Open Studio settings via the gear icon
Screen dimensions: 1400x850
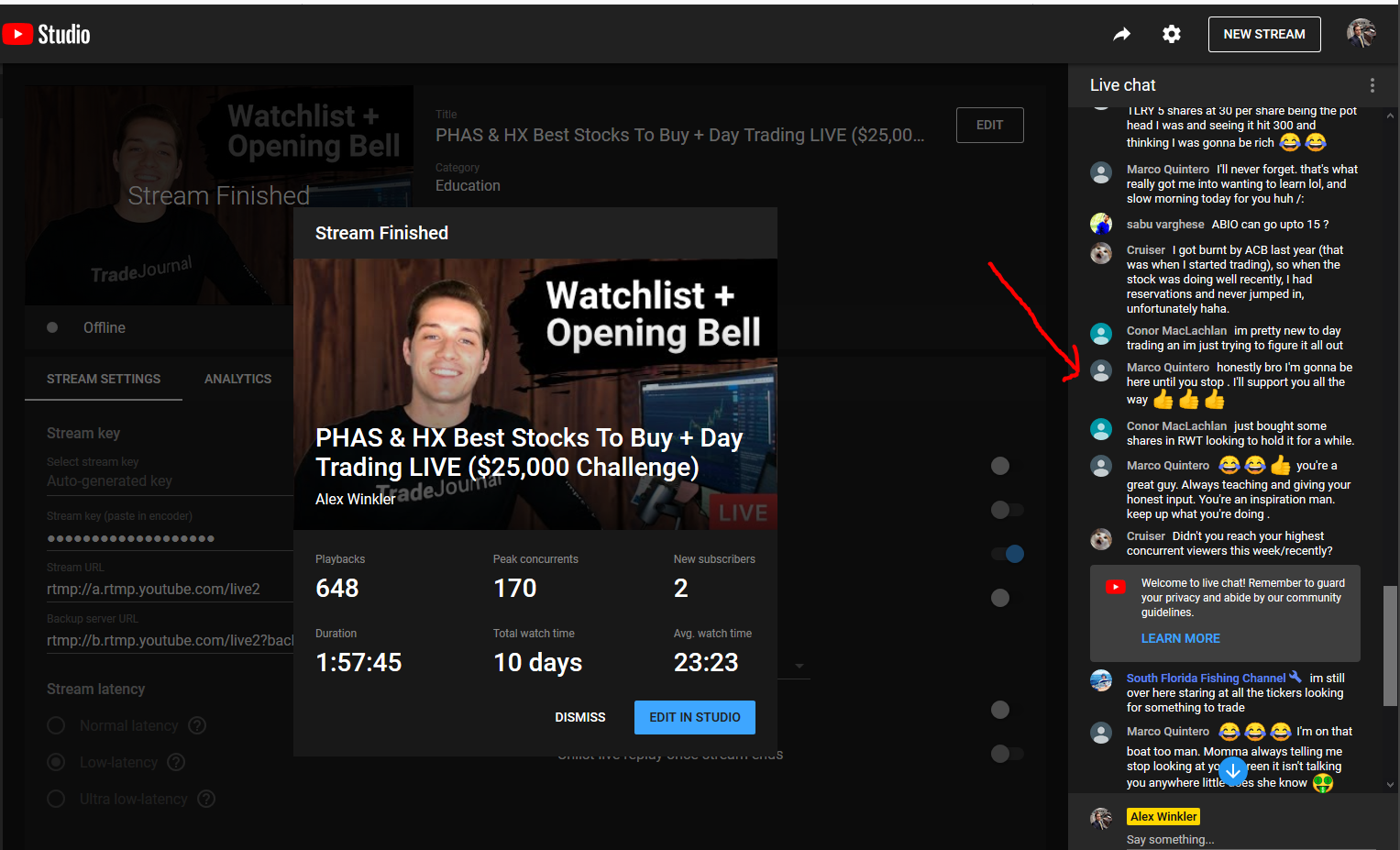click(1171, 33)
